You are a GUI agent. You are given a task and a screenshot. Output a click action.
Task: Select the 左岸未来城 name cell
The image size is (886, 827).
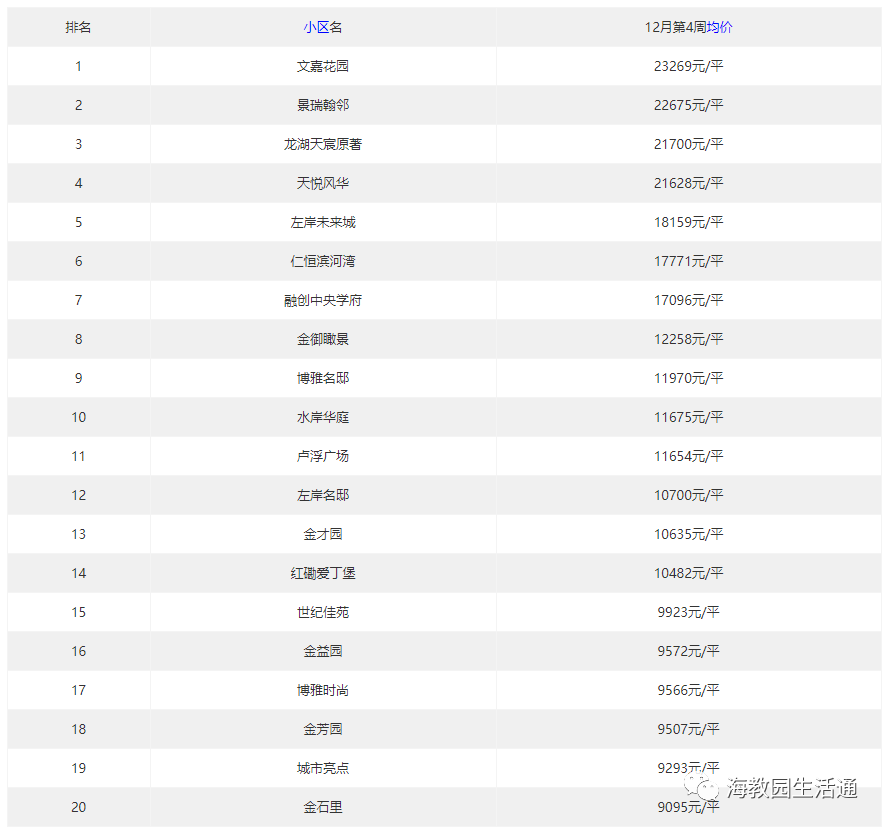pos(323,222)
